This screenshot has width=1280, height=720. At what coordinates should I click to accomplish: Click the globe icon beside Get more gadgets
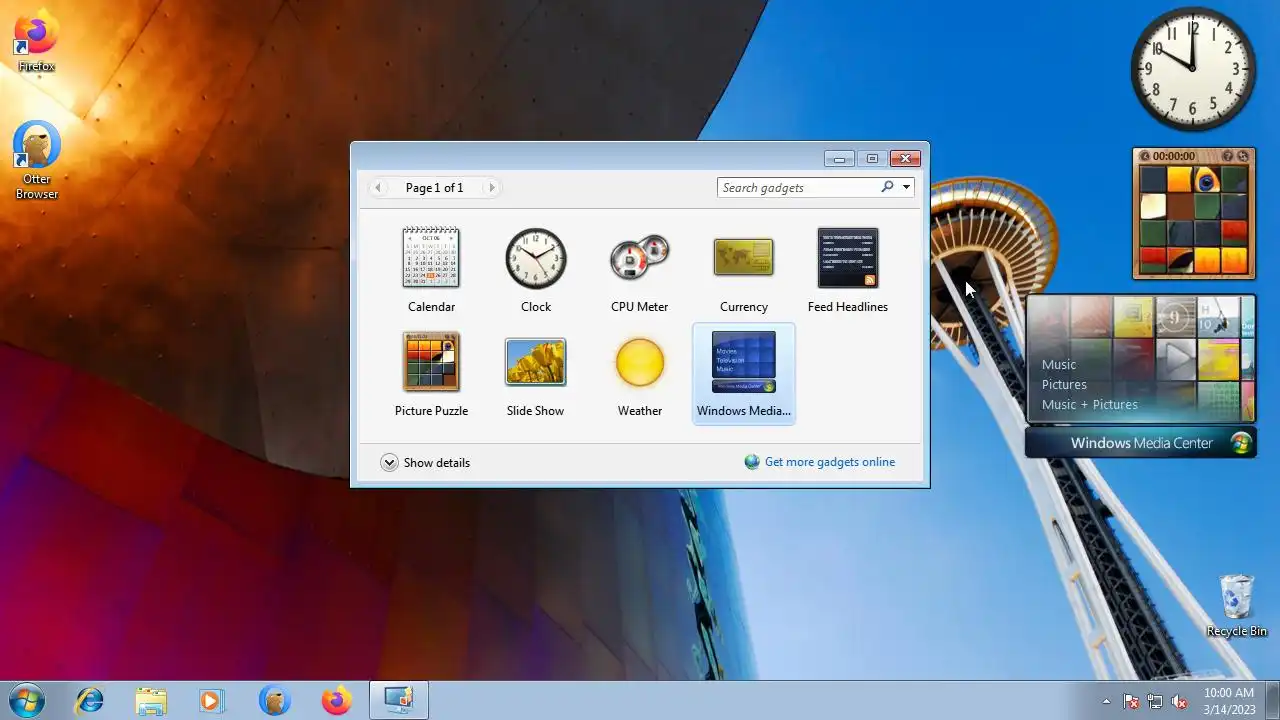(x=752, y=462)
